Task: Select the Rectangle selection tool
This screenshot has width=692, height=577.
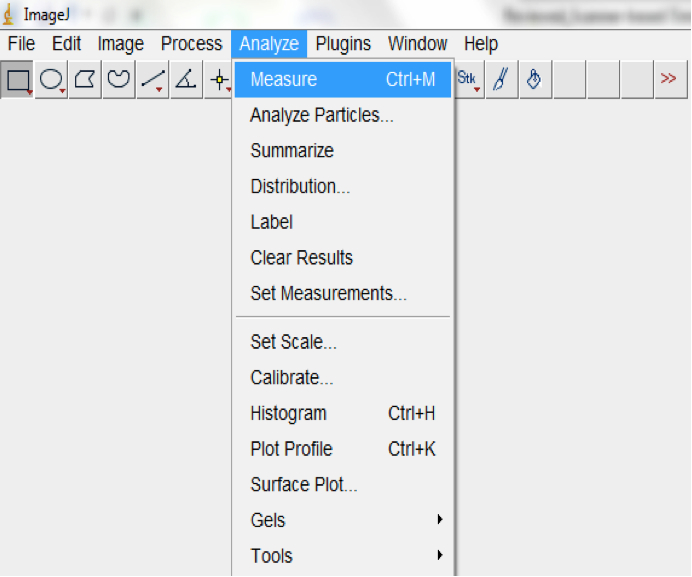Action: (x=17, y=79)
